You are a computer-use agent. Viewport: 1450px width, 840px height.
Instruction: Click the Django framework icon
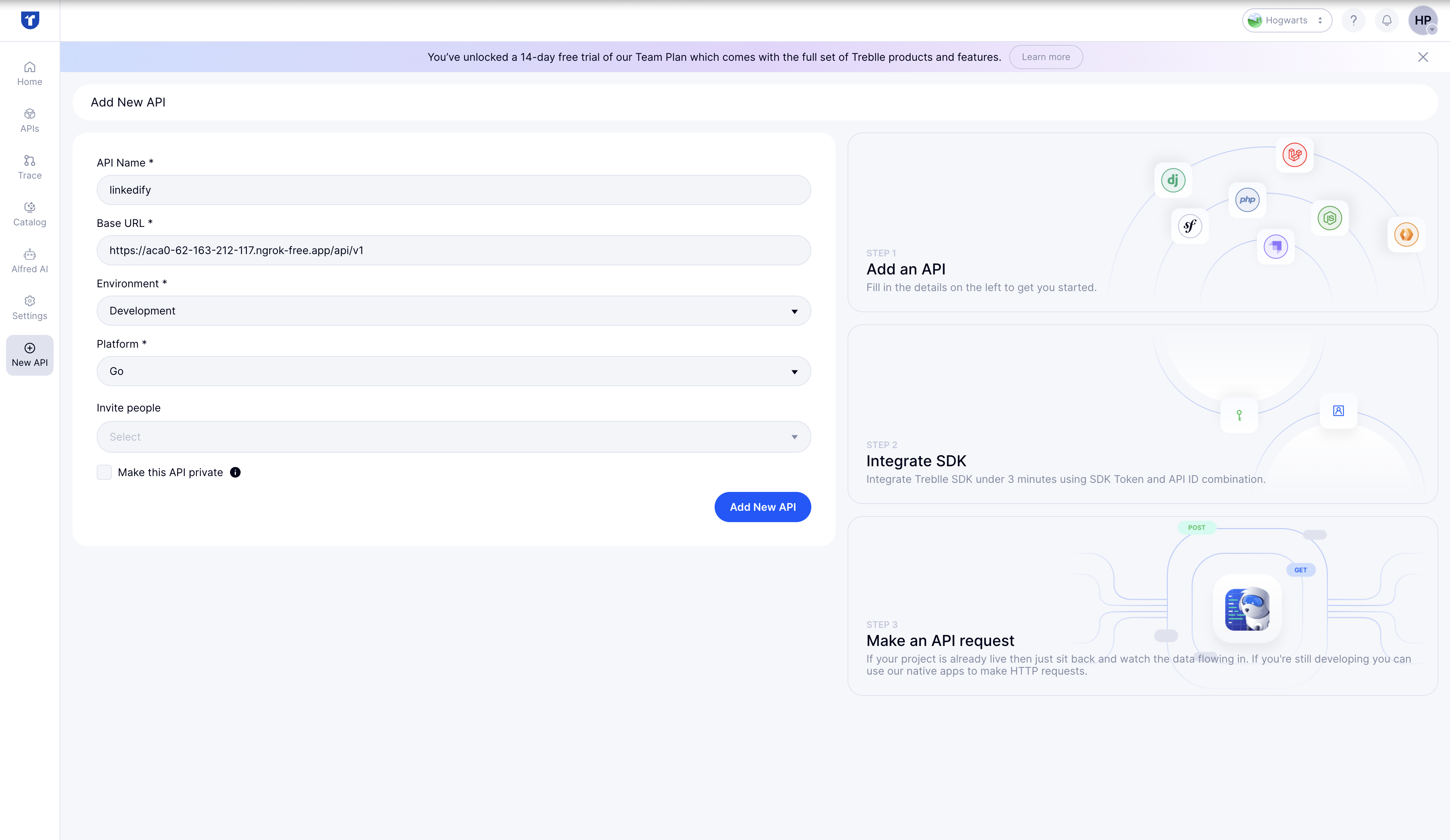pos(1173,180)
